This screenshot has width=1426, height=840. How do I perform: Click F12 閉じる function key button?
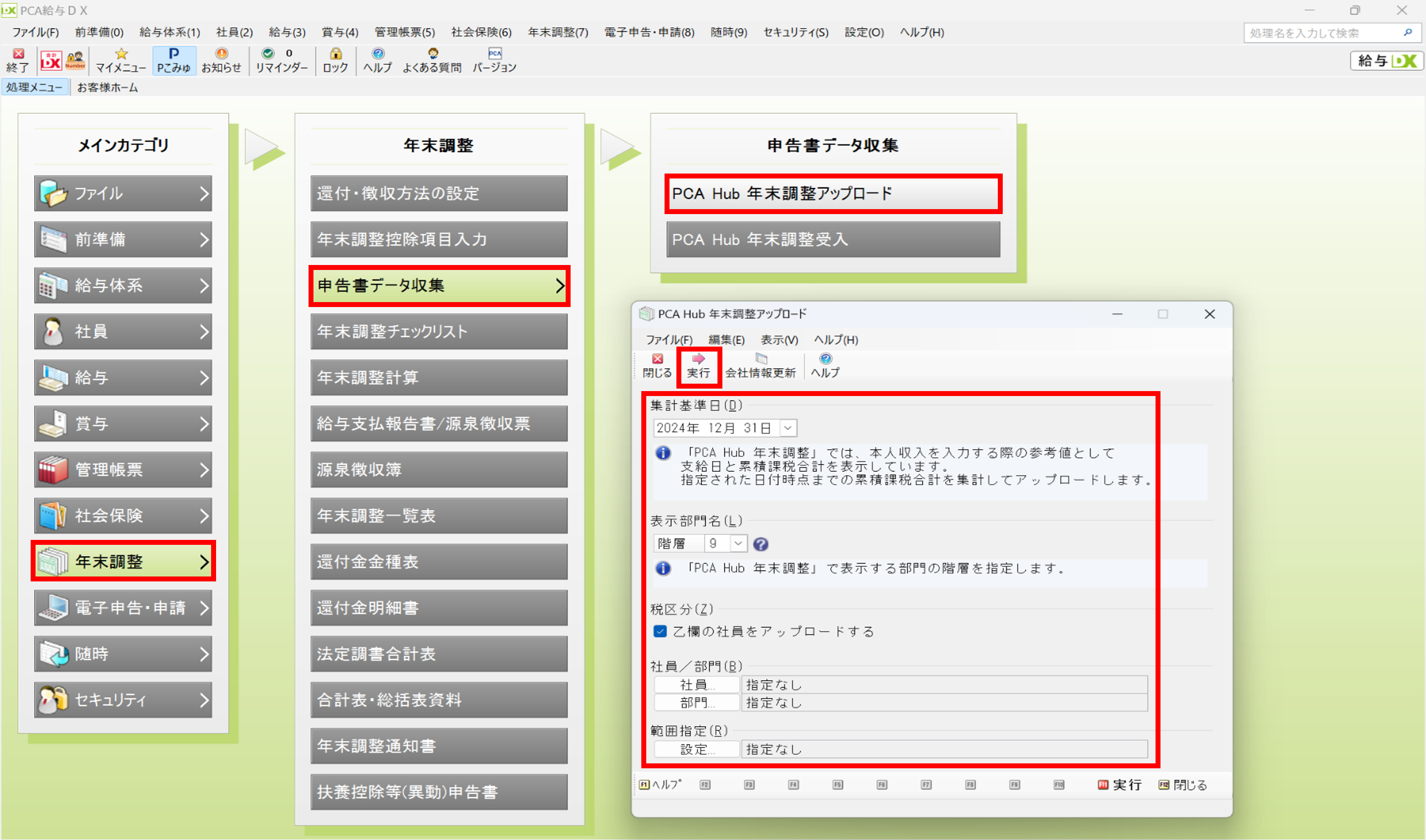point(1183,785)
